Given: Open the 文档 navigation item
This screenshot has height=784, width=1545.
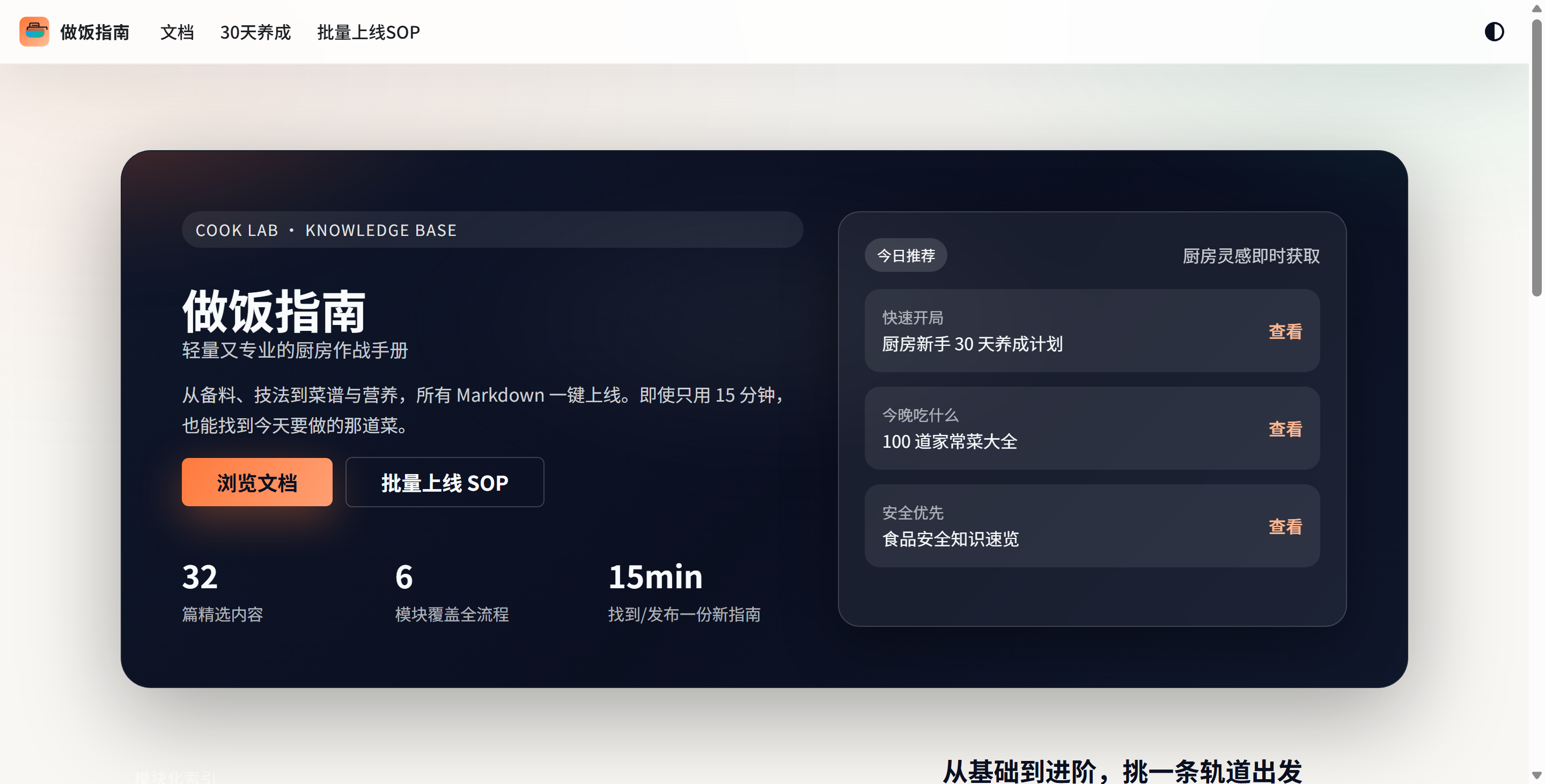Looking at the screenshot, I should click(177, 32).
